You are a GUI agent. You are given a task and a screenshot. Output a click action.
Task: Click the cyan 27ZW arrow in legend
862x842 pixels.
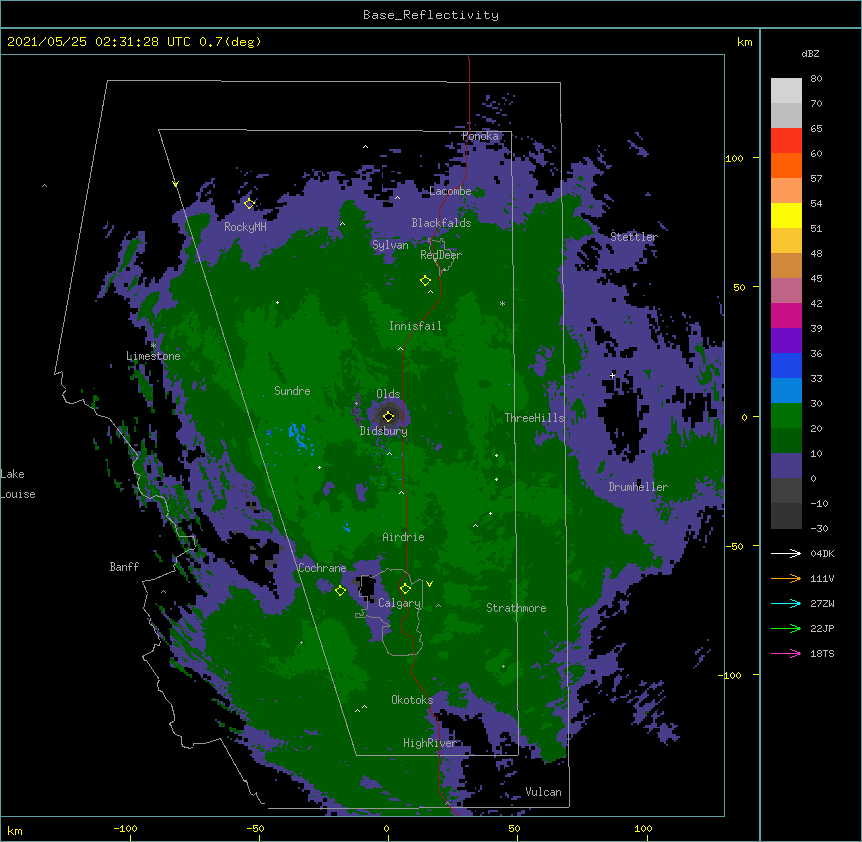pyautogui.click(x=786, y=603)
